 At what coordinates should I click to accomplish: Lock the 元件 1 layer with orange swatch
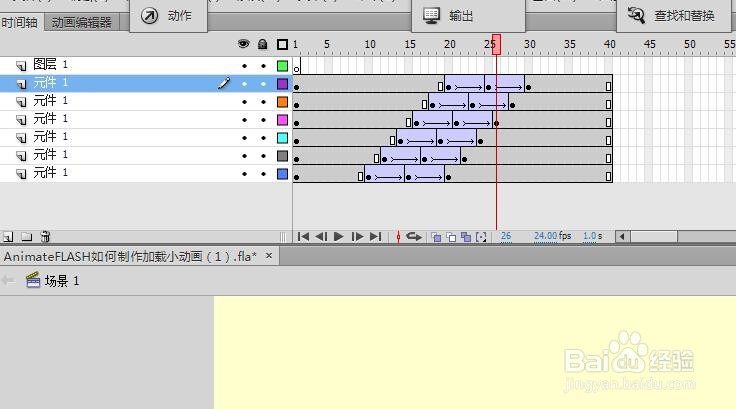(x=263, y=102)
